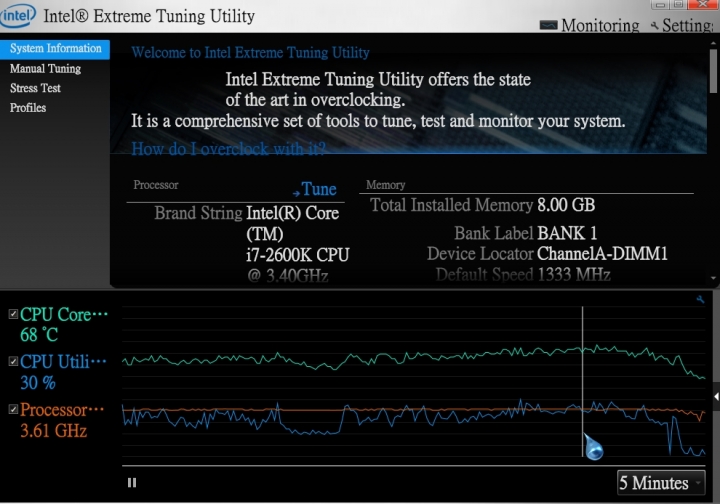The image size is (720, 504).
Task: Click the info panel scrollbar thumb
Action: point(713,71)
